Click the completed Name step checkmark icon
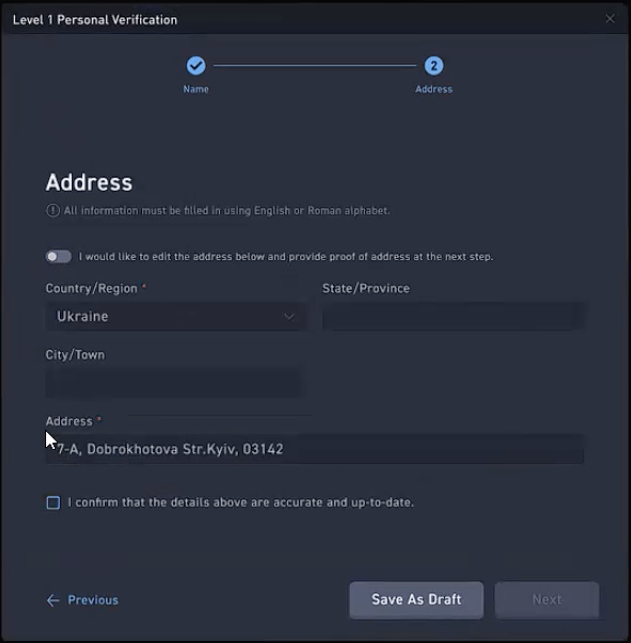The image size is (631, 643). tap(196, 66)
